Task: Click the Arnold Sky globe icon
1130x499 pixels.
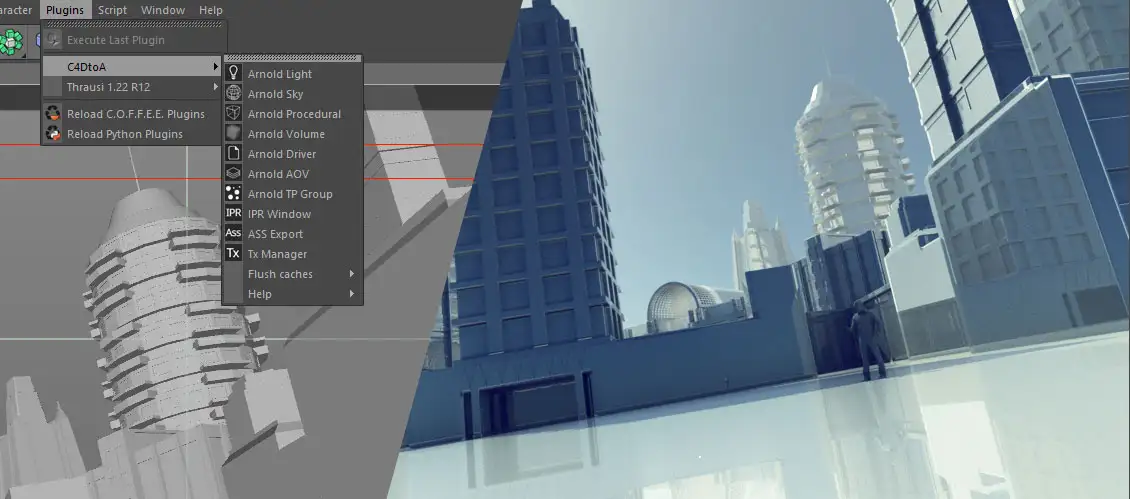Action: [x=233, y=94]
